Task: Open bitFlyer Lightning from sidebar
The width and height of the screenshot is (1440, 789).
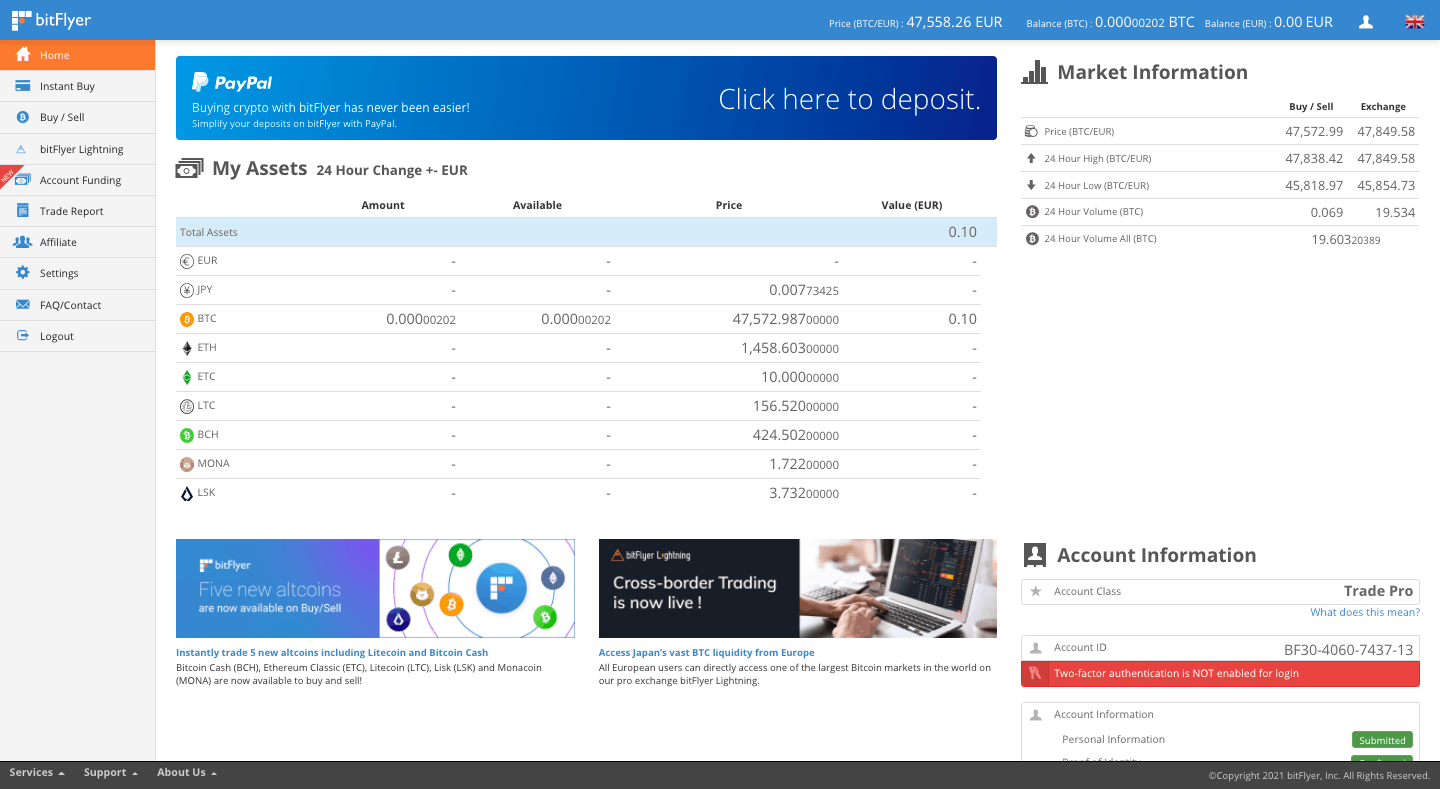Action: 78,149
